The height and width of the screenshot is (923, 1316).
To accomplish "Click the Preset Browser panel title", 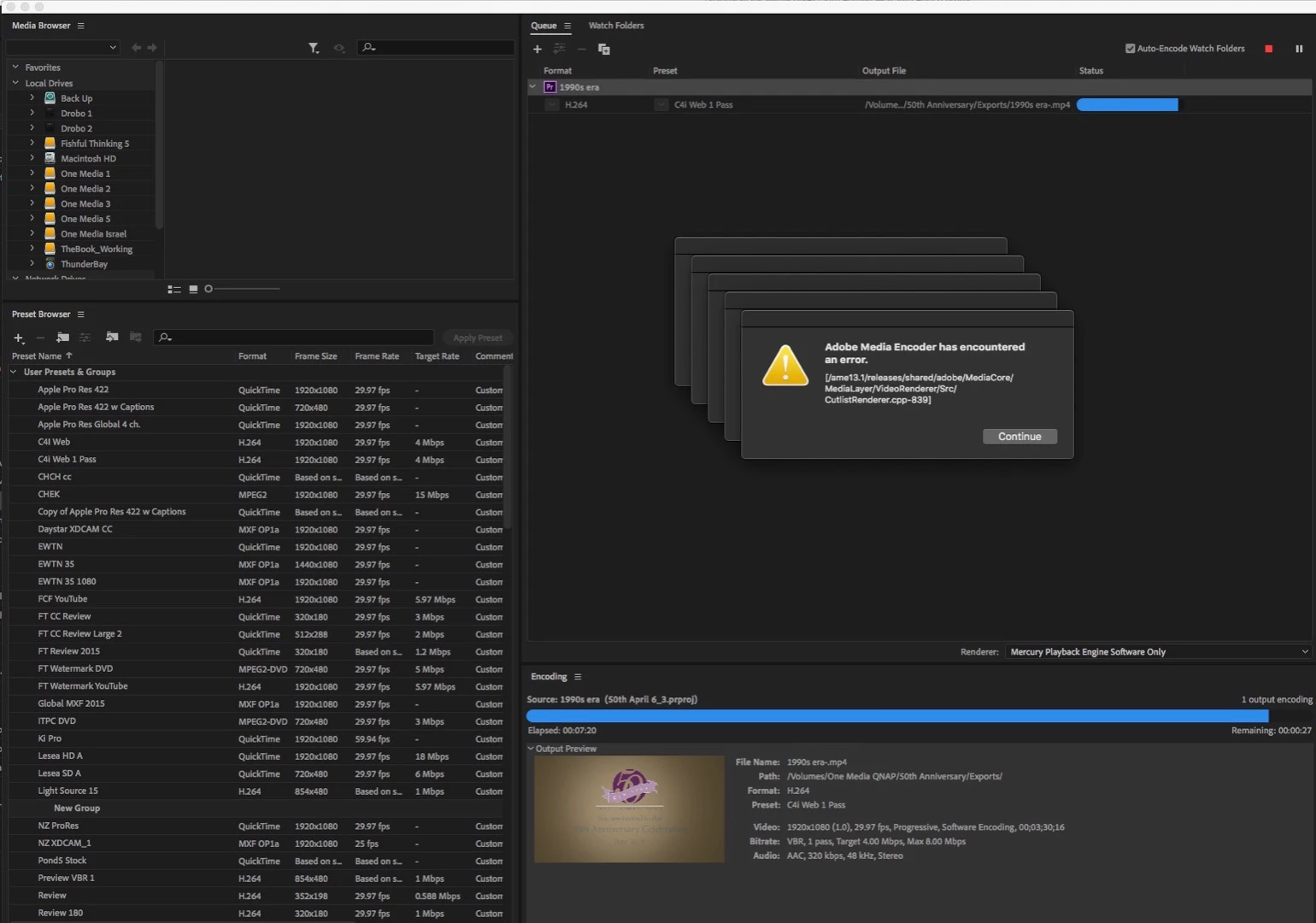I will click(41, 315).
